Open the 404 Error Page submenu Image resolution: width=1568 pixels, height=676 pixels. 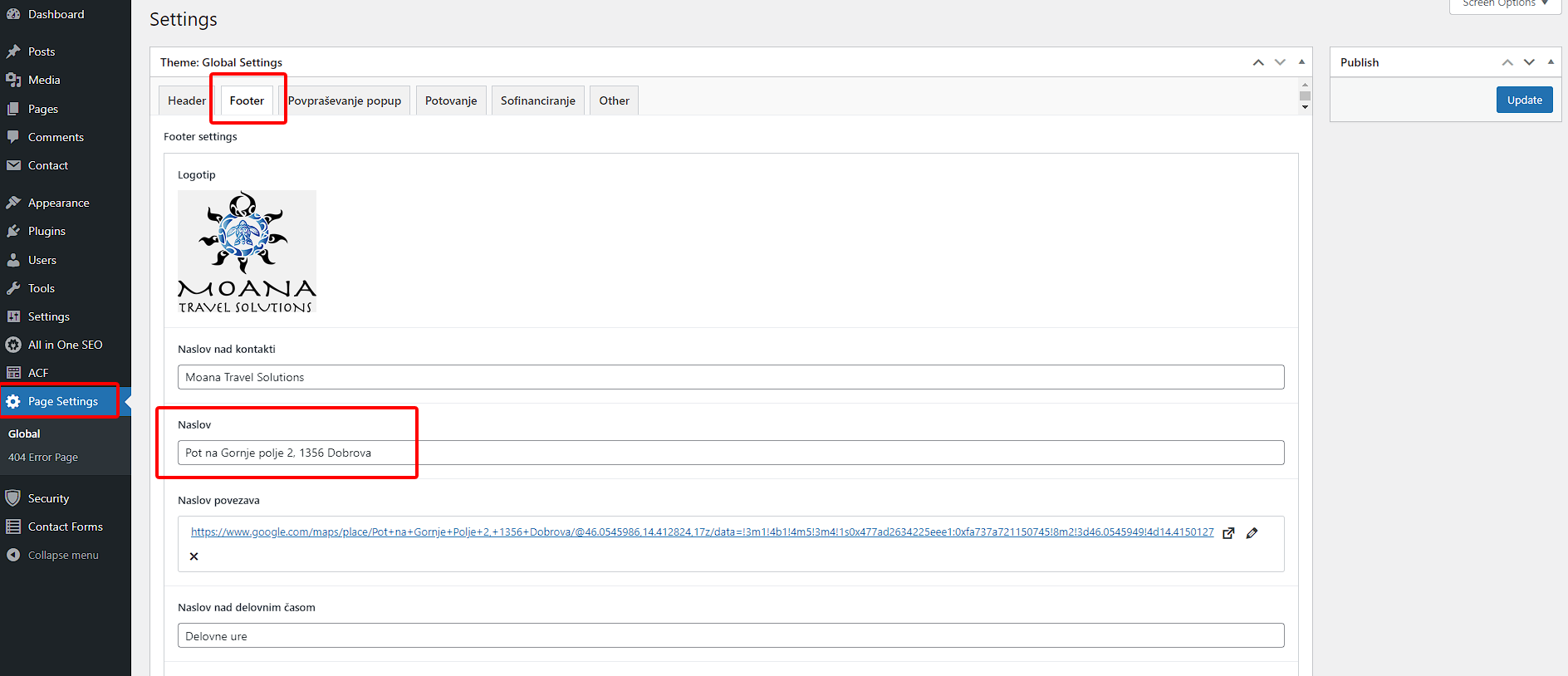[43, 458]
